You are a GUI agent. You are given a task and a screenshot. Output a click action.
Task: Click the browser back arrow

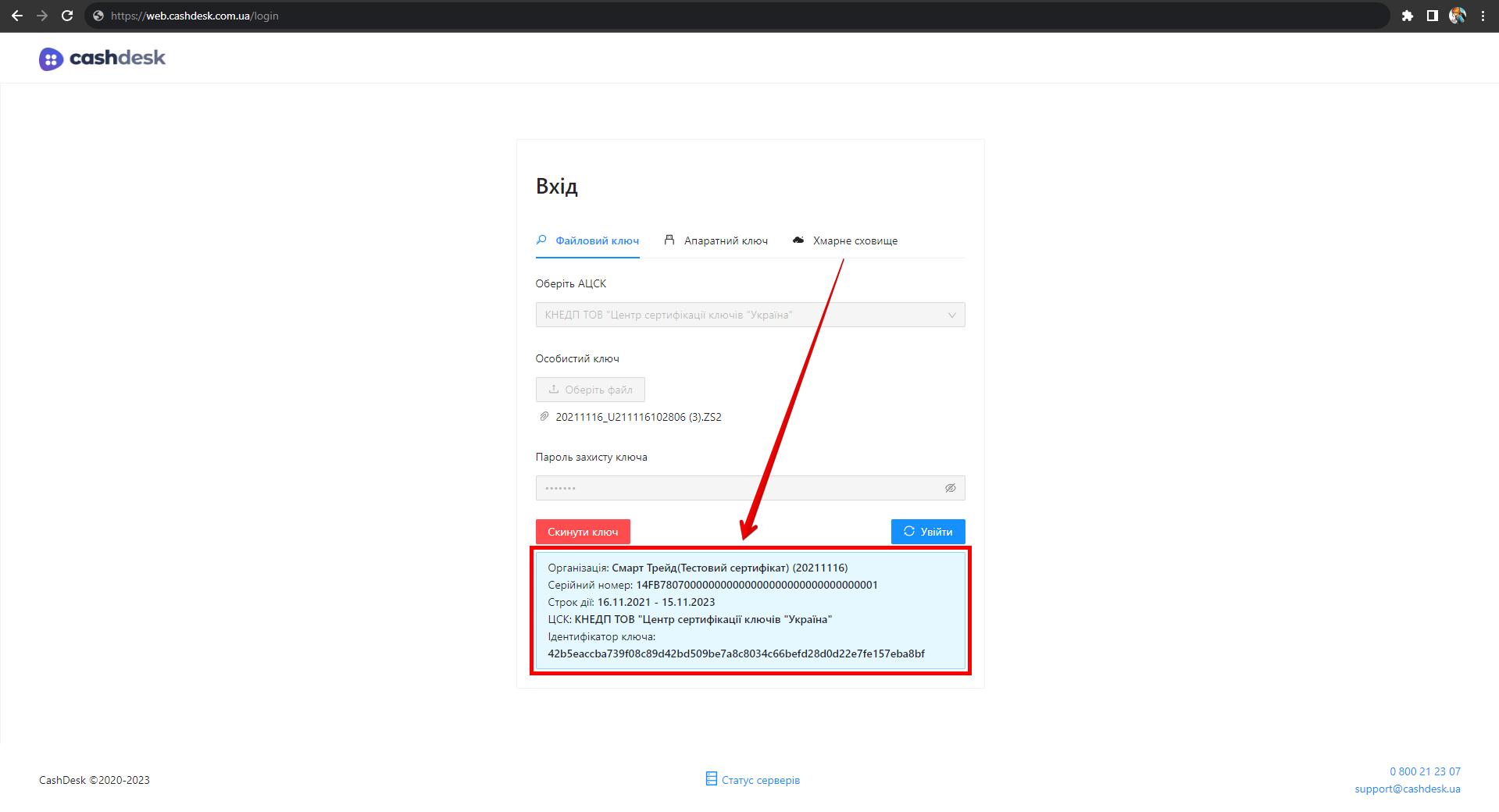pyautogui.click(x=17, y=16)
